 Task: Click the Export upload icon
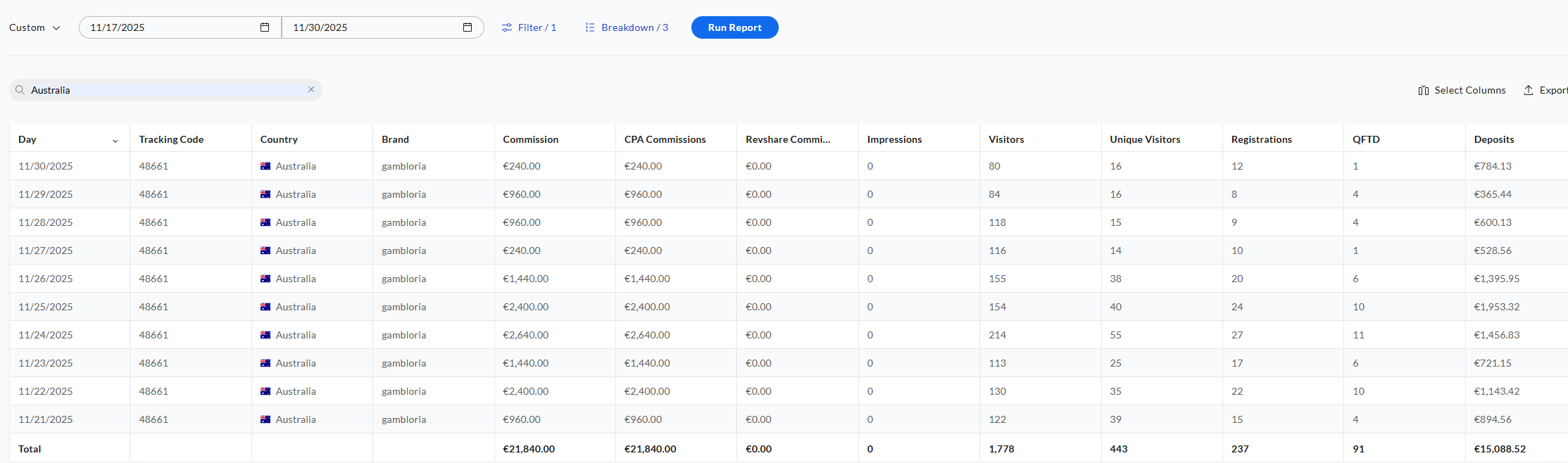(1529, 90)
